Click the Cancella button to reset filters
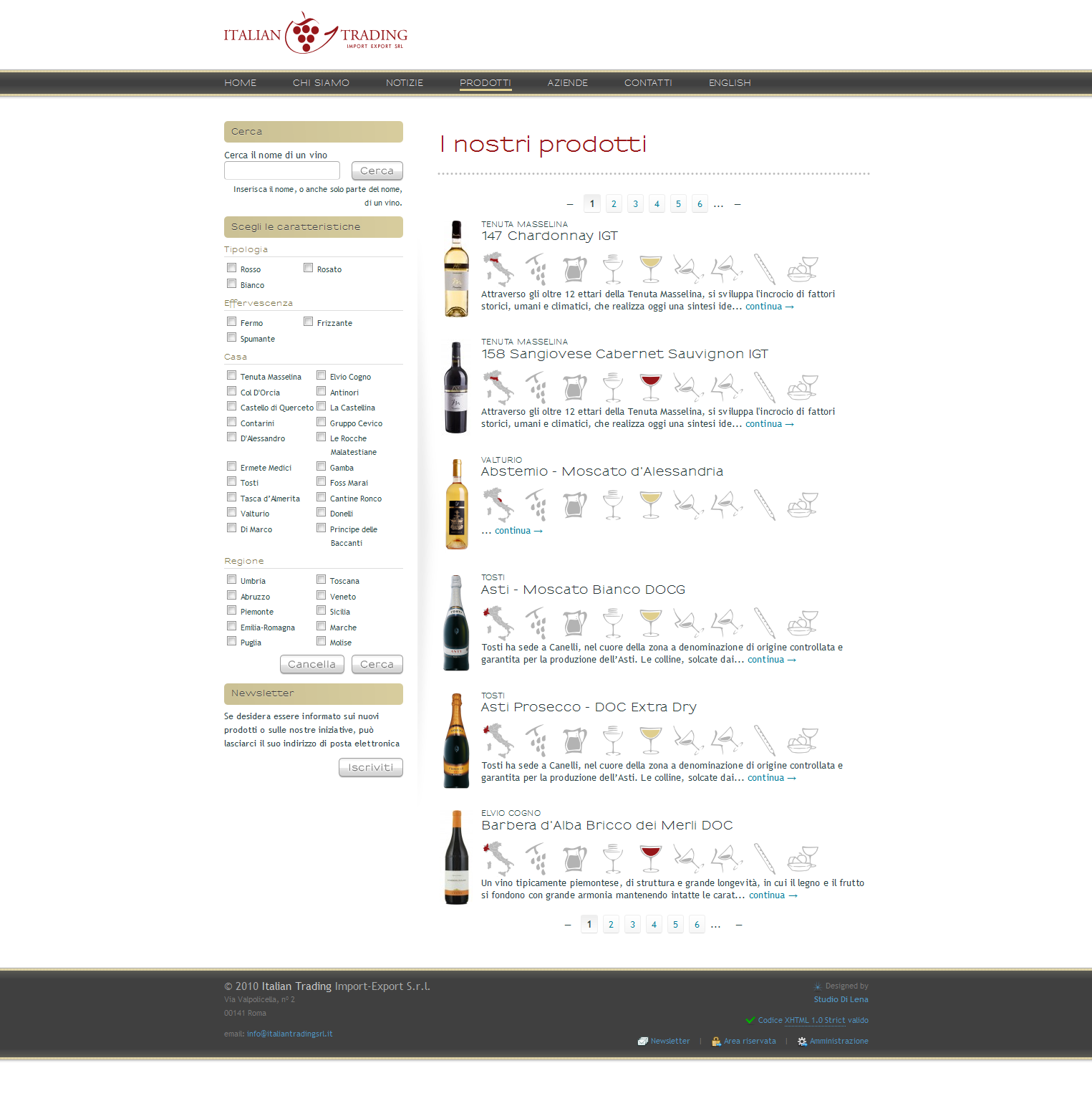Viewport: 1092px width, 1106px height. 312,664
